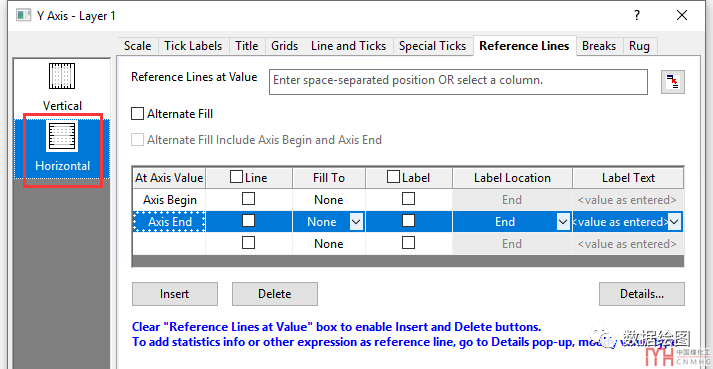Screen dimensions: 713x369
Task: Open the Special Ticks tab
Action: (432, 46)
